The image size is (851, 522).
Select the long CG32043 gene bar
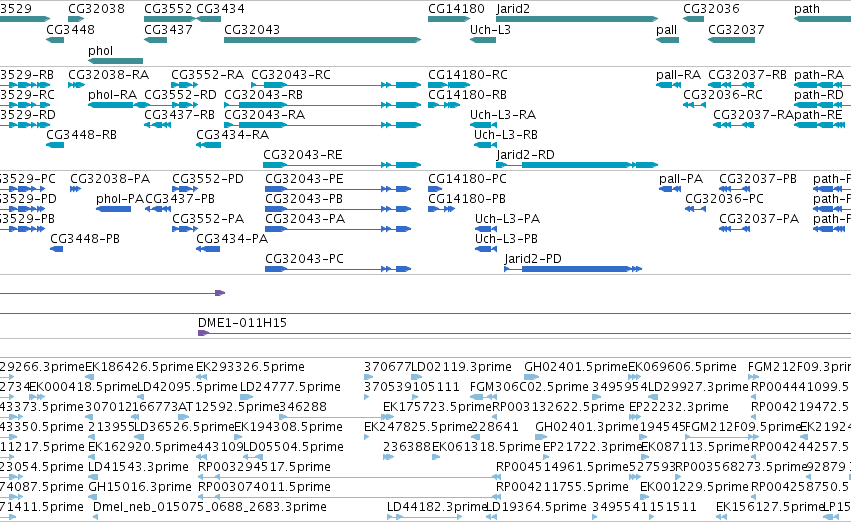322,40
